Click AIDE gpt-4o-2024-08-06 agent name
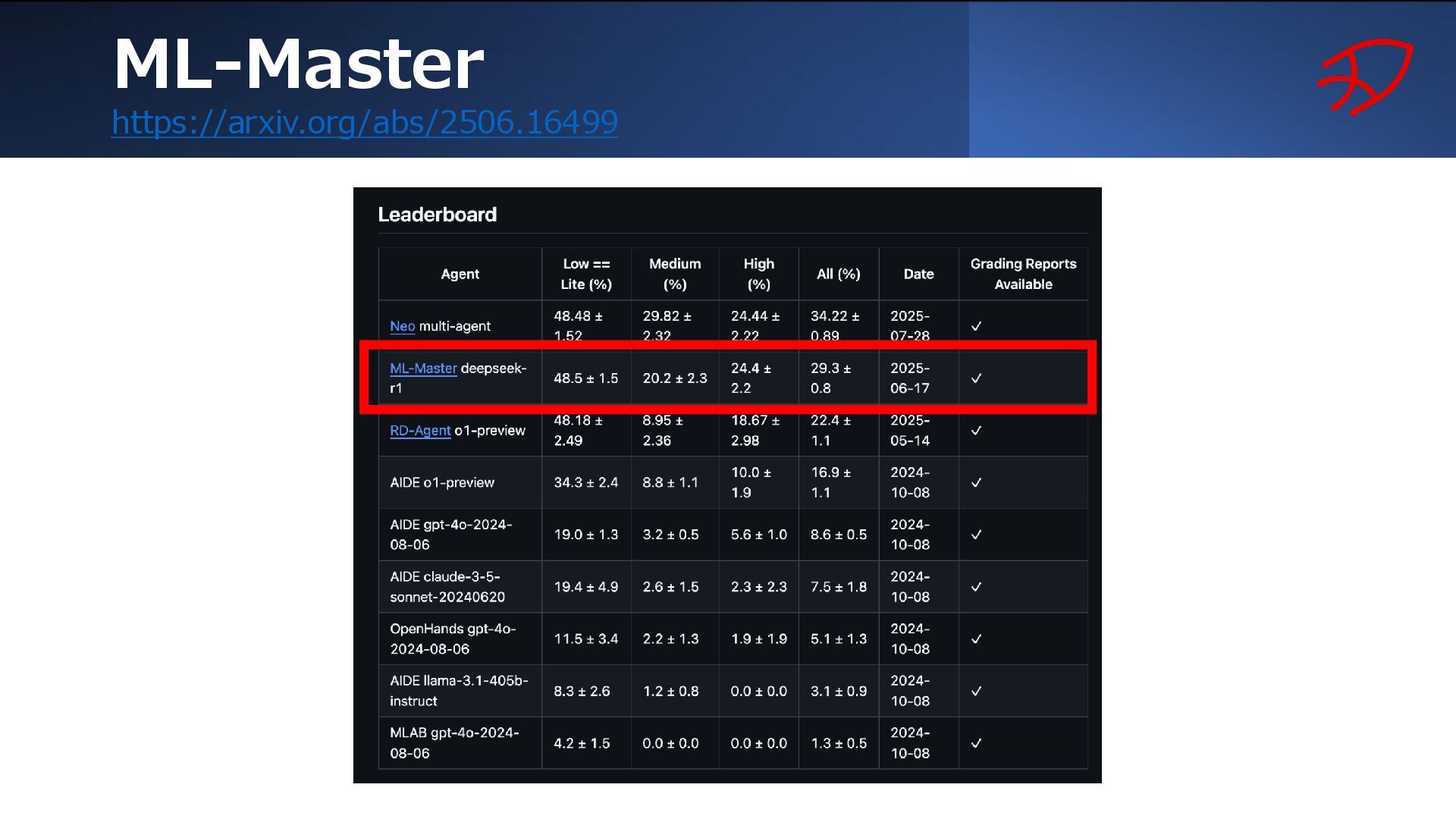The height and width of the screenshot is (819, 1456). (451, 535)
